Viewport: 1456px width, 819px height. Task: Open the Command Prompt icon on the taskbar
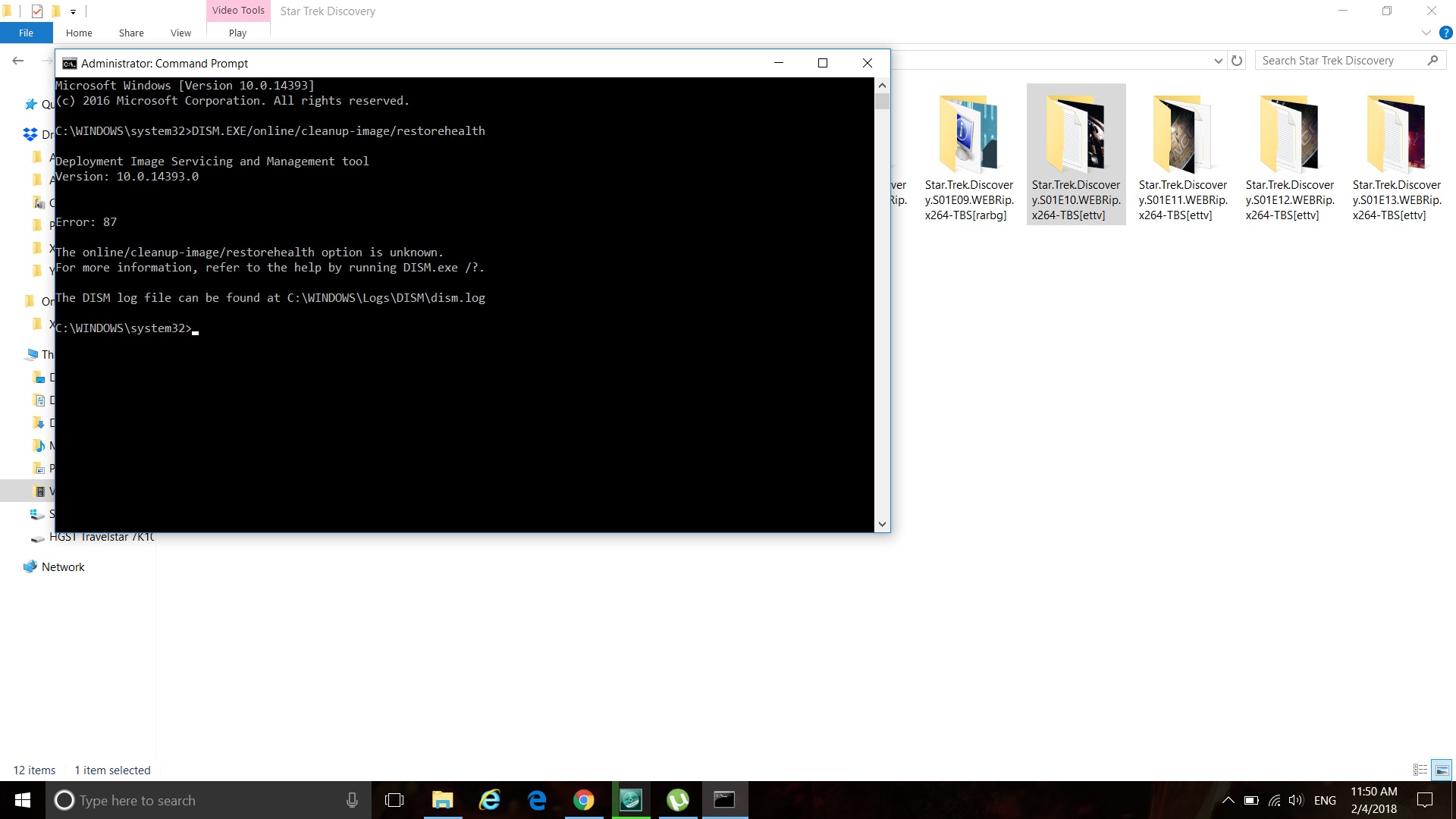[725, 800]
